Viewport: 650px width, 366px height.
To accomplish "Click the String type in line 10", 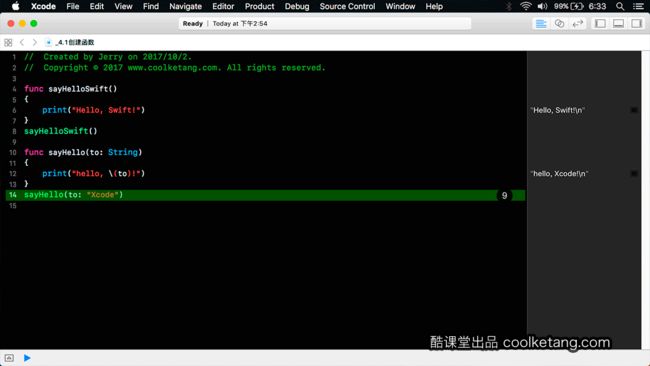I will point(123,152).
